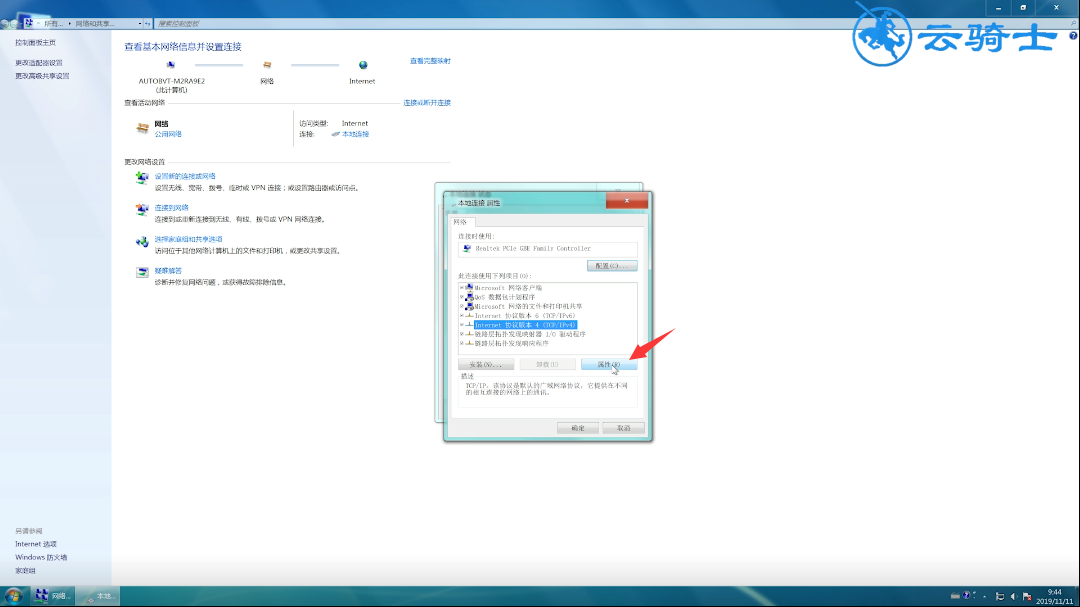Click the 属性 button in the connection dialog
Image resolution: width=1080 pixels, height=607 pixels.
609,364
